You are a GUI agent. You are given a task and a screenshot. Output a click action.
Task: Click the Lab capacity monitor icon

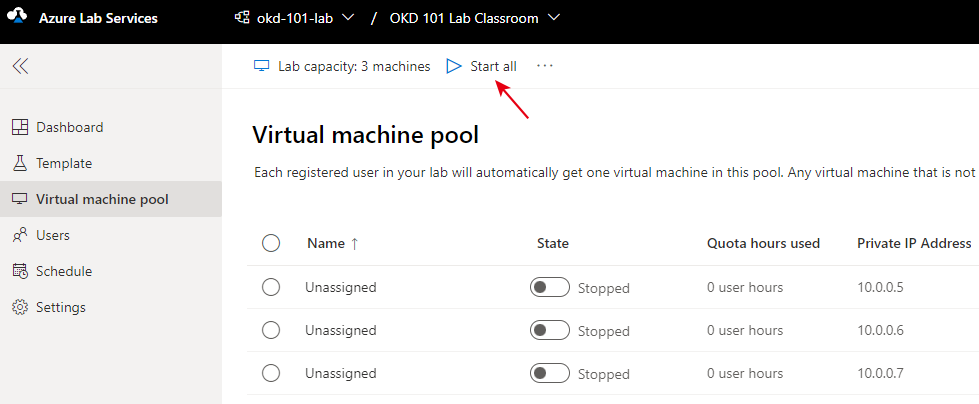click(x=261, y=66)
